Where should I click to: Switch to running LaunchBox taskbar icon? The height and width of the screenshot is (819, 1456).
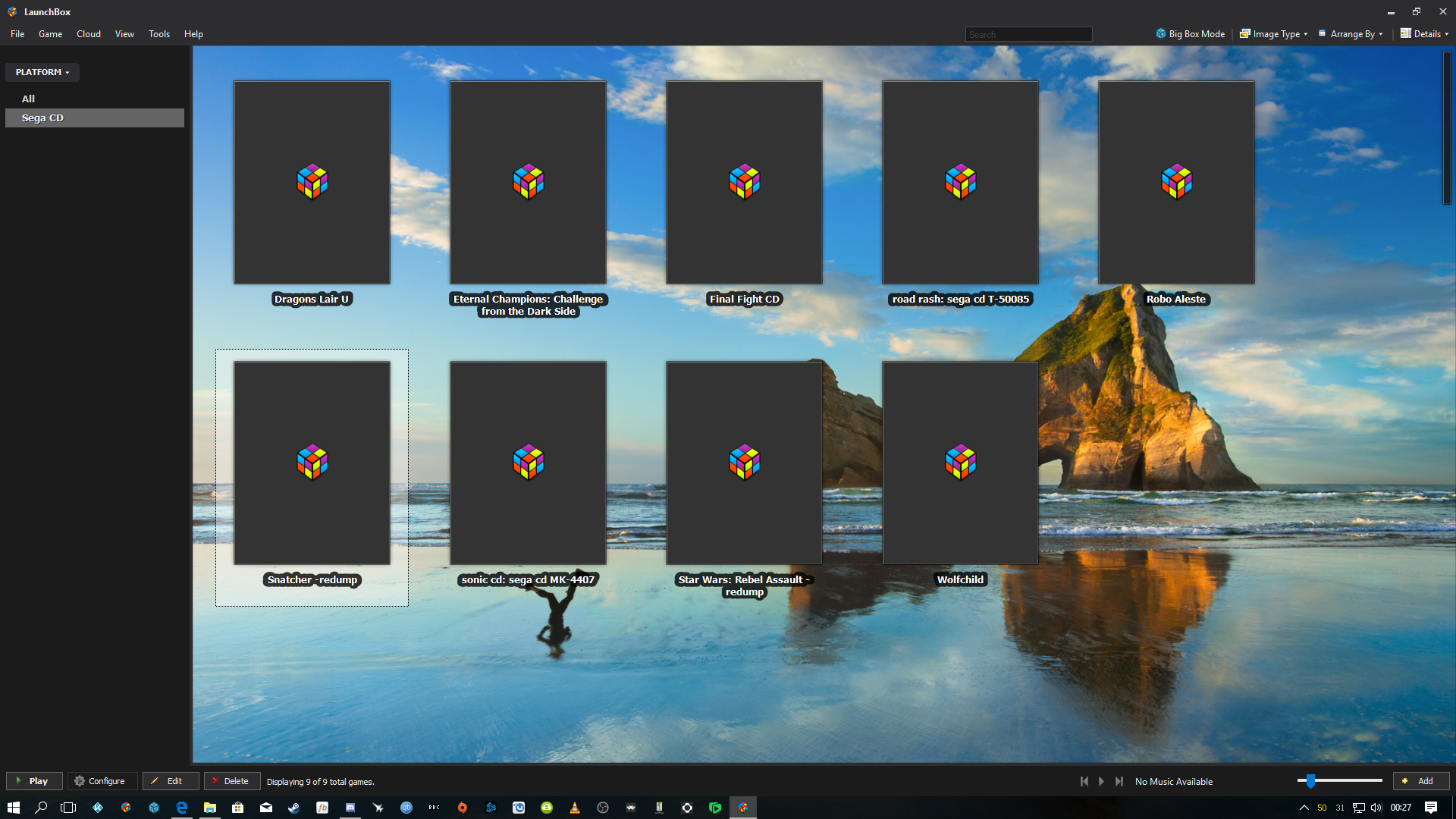pos(743,808)
